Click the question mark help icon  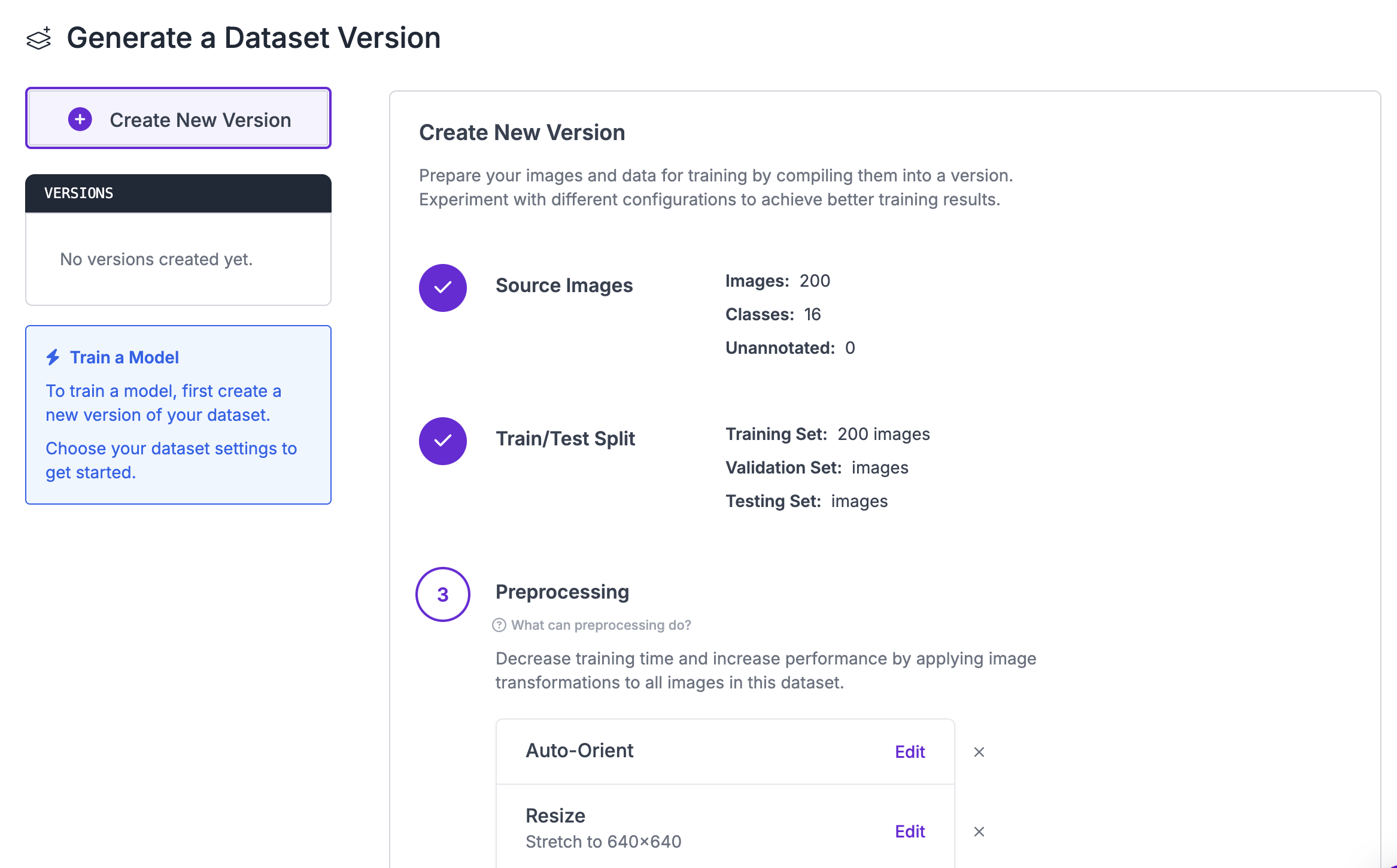point(499,625)
